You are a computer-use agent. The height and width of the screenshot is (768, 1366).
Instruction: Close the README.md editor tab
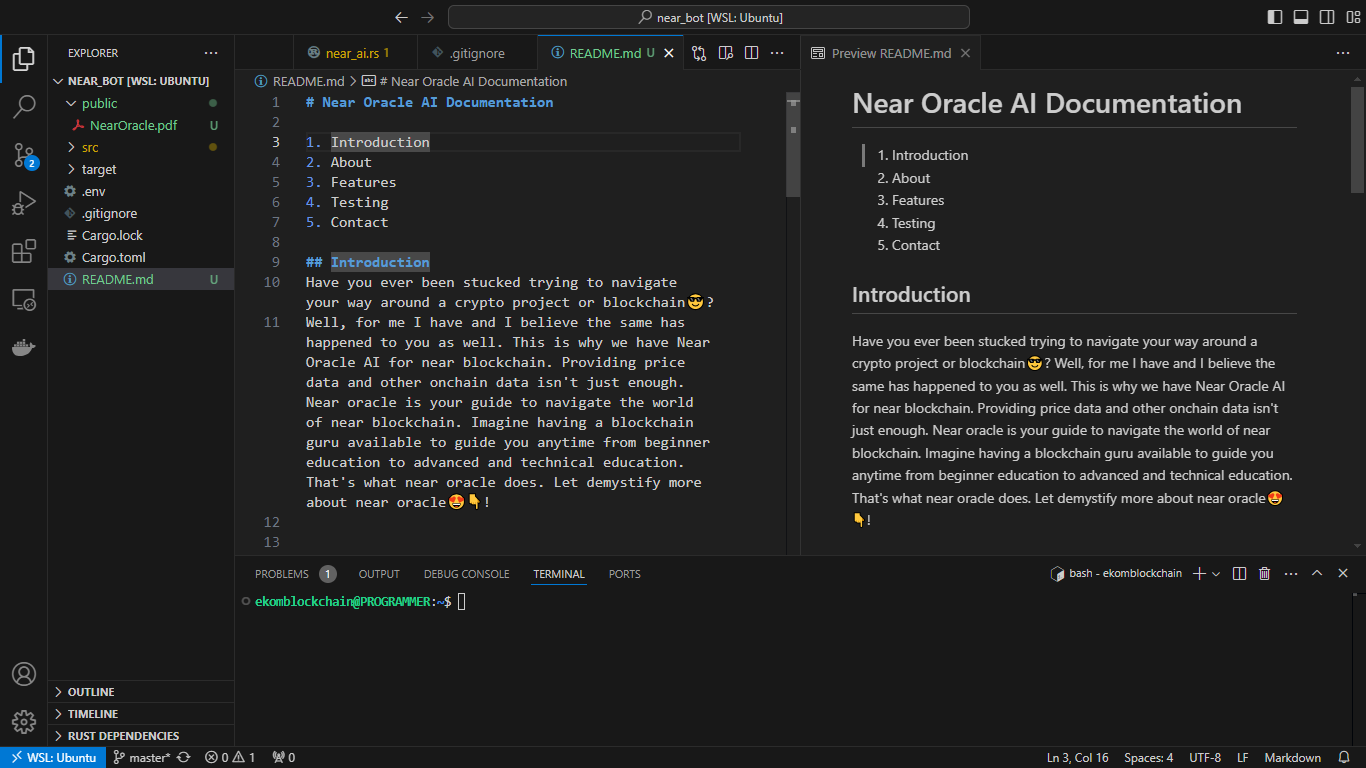[x=669, y=53]
